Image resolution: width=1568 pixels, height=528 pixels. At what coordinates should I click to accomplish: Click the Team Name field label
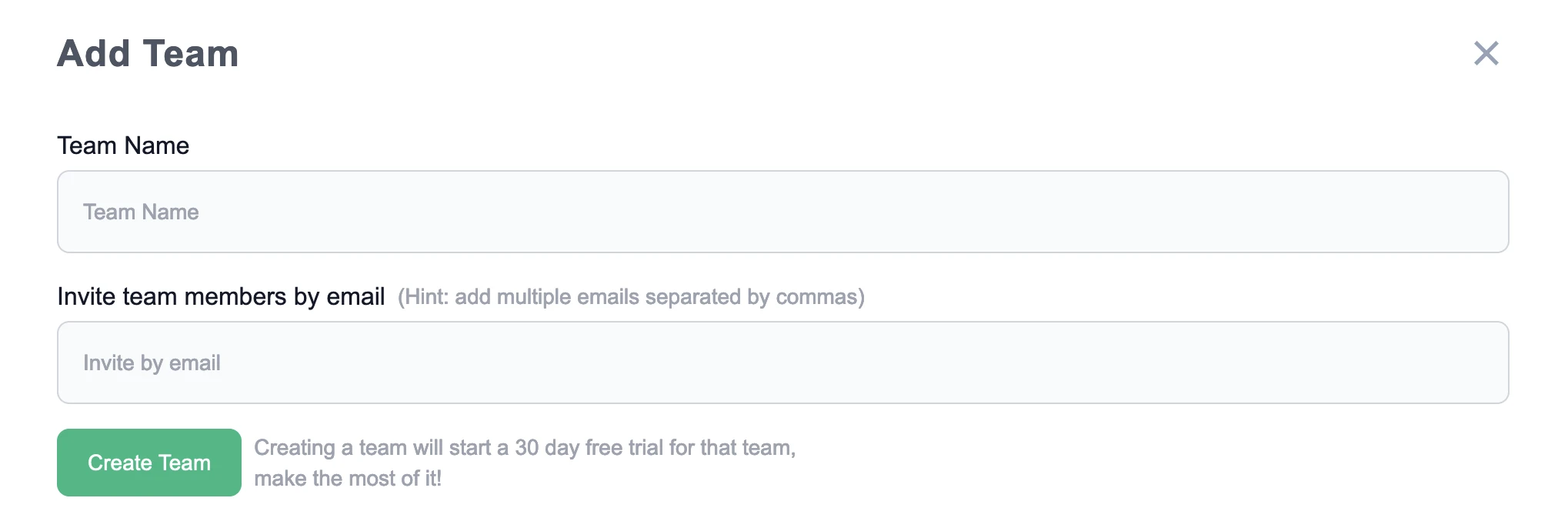point(124,145)
